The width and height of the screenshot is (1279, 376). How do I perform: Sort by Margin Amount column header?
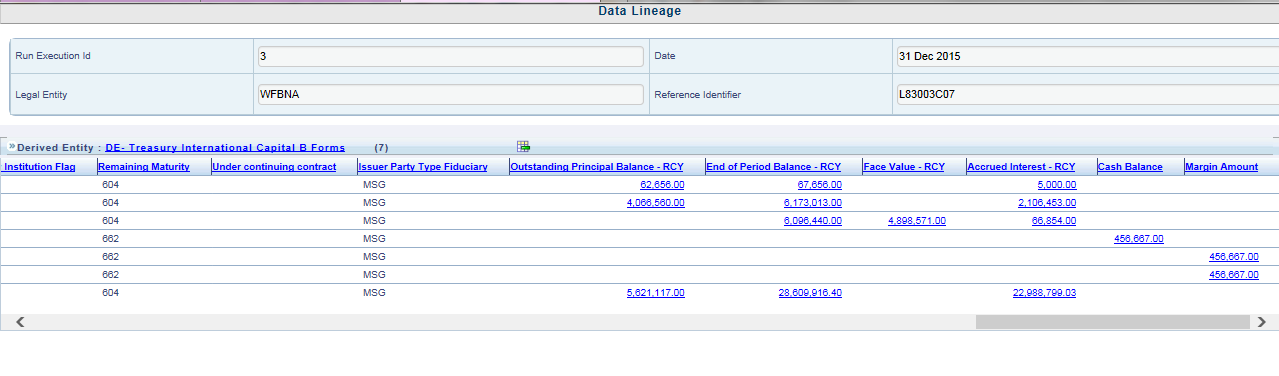pos(1221,167)
